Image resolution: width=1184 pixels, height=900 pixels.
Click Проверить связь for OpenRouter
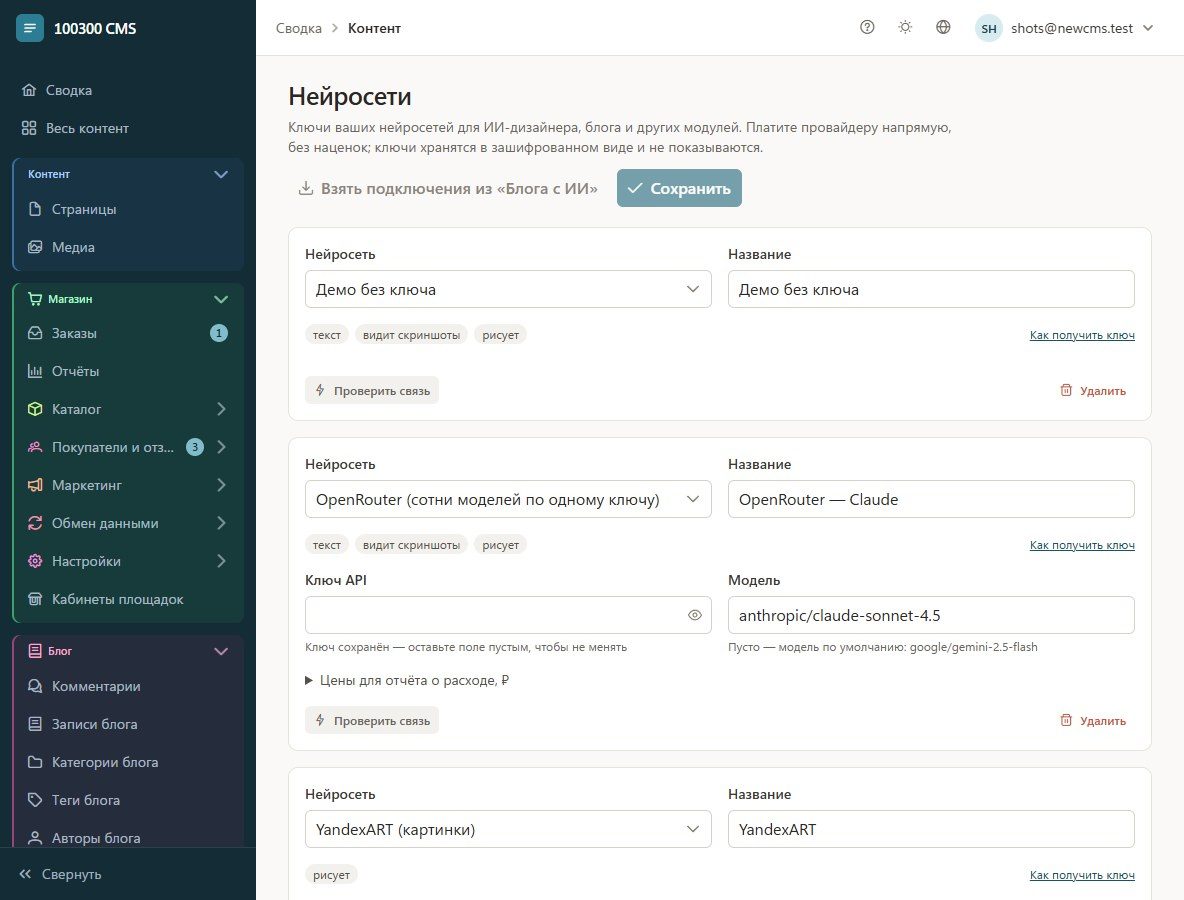coord(372,720)
